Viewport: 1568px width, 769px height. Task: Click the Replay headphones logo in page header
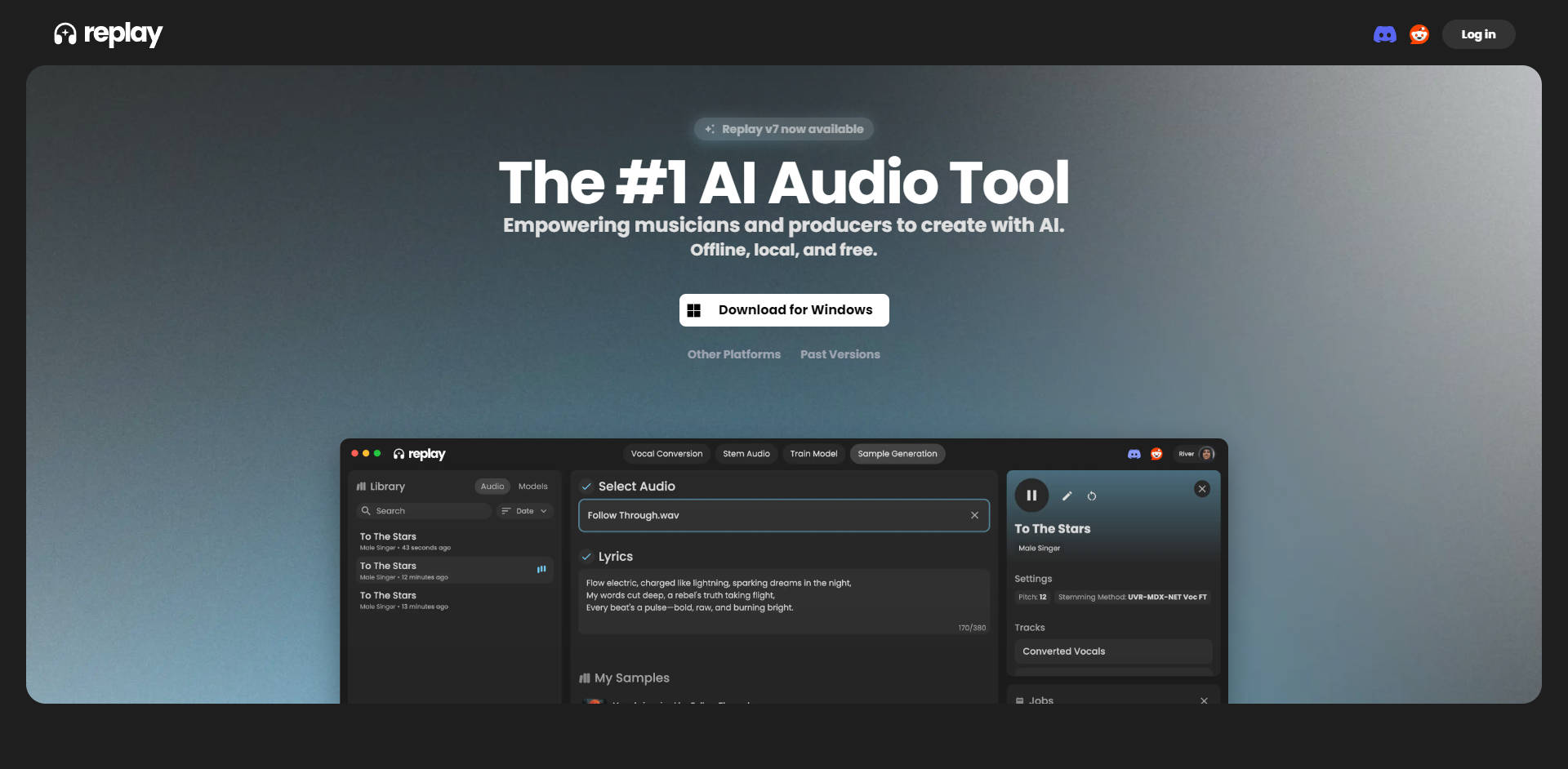[x=65, y=34]
